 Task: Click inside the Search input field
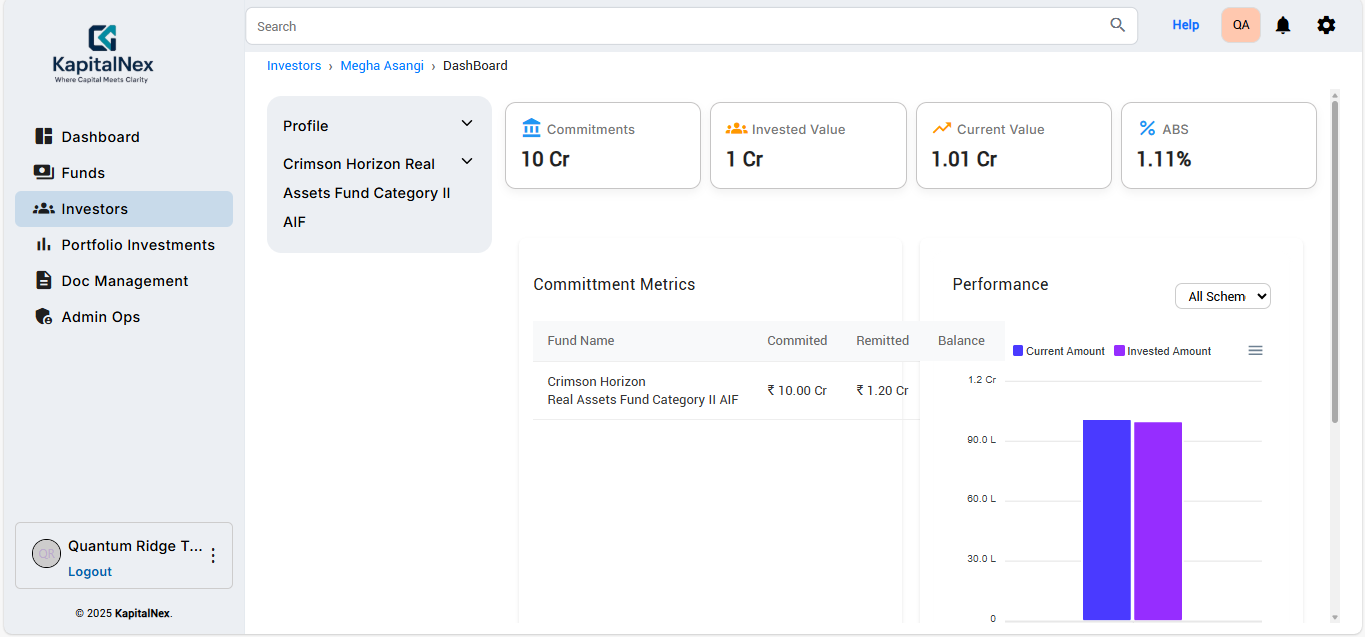click(680, 26)
